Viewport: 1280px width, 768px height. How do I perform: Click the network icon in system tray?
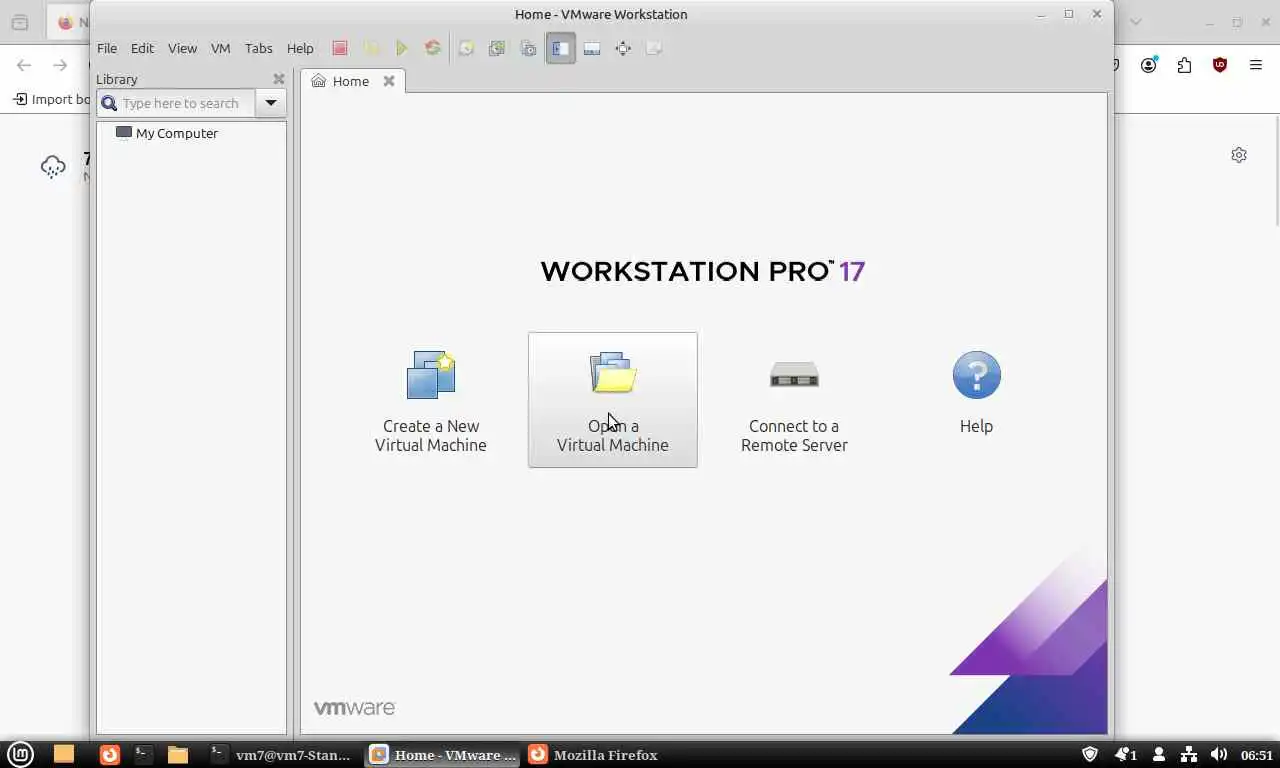coord(1188,754)
